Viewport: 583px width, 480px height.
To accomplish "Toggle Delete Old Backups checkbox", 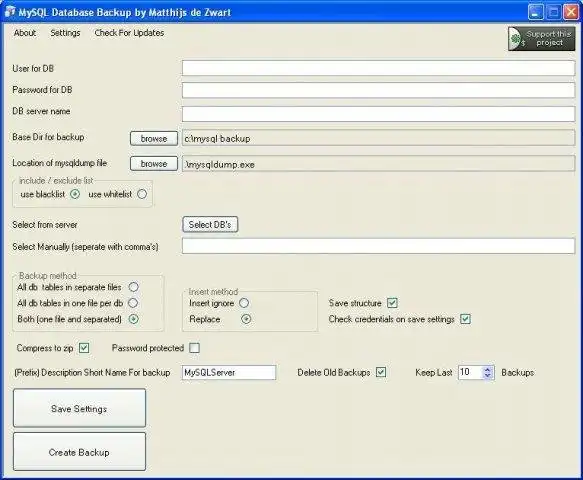I will (x=381, y=372).
